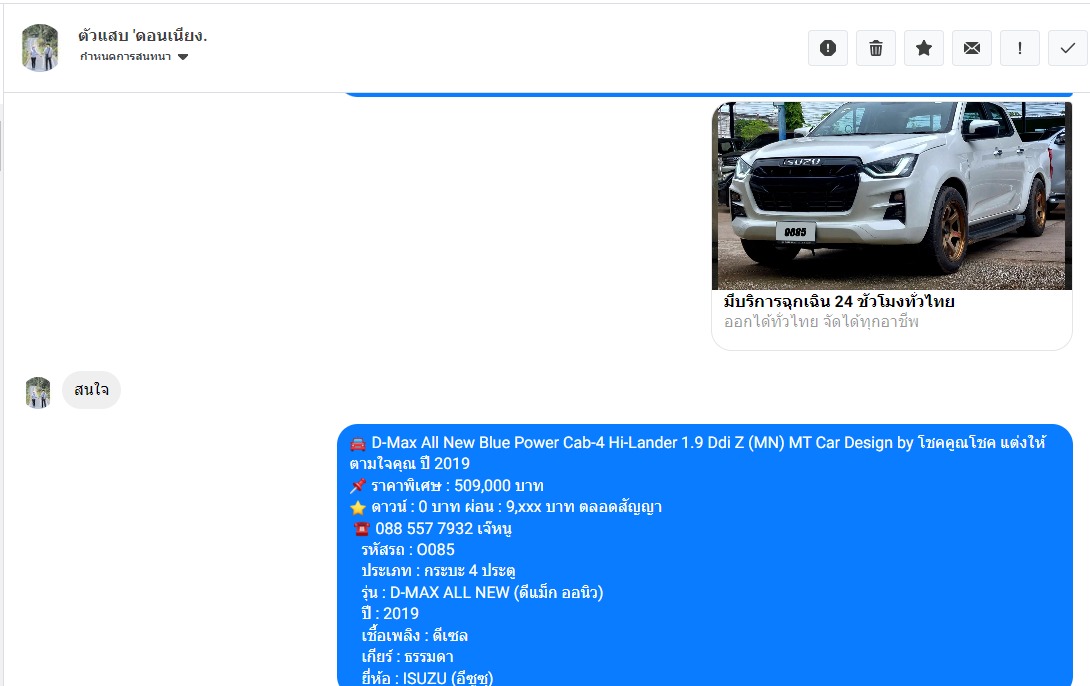Click the D-Max All New Blue Power headline
1090x686 pixels.
tap(698, 452)
